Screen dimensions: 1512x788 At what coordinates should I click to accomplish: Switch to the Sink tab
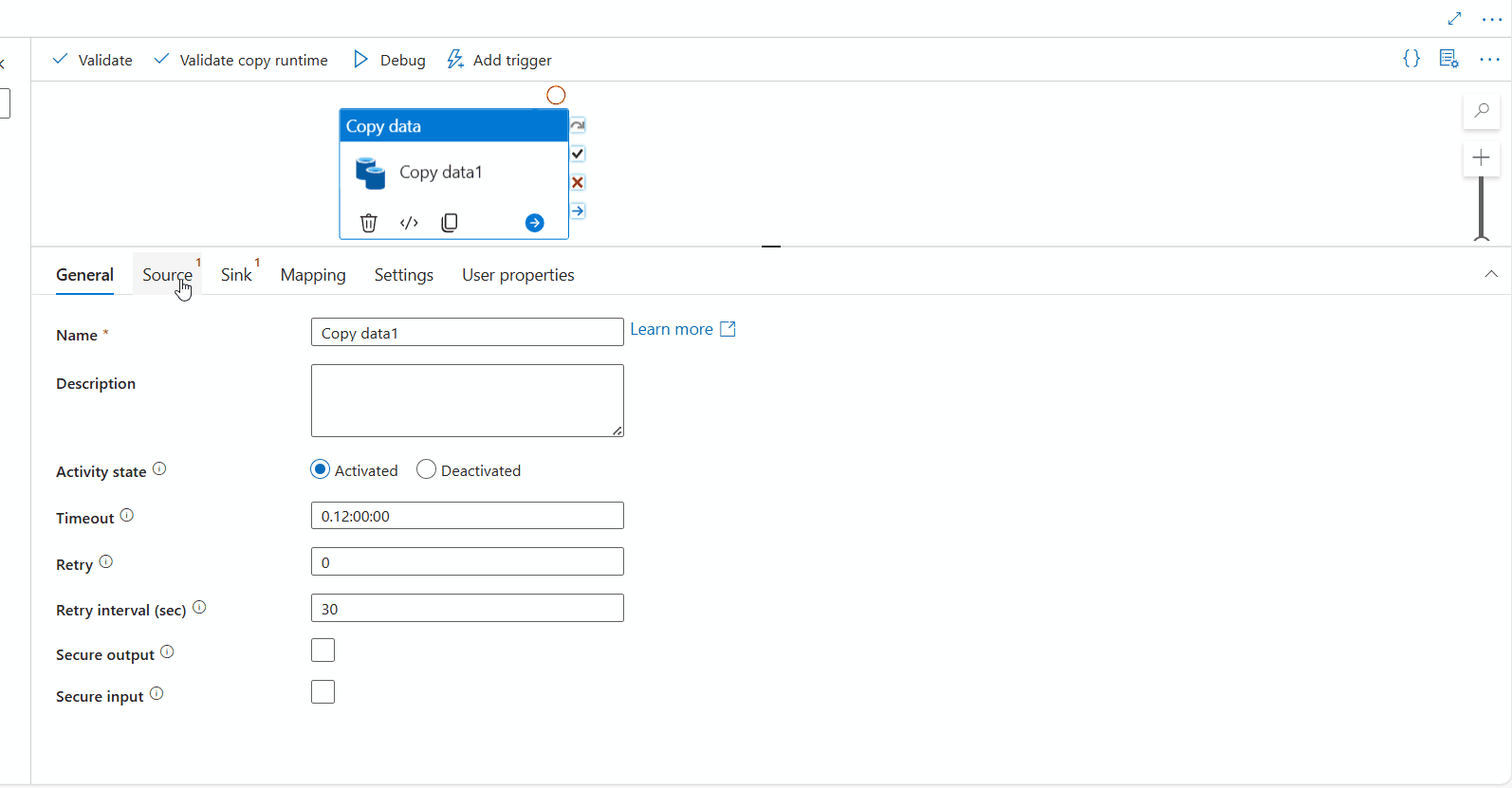click(x=236, y=275)
